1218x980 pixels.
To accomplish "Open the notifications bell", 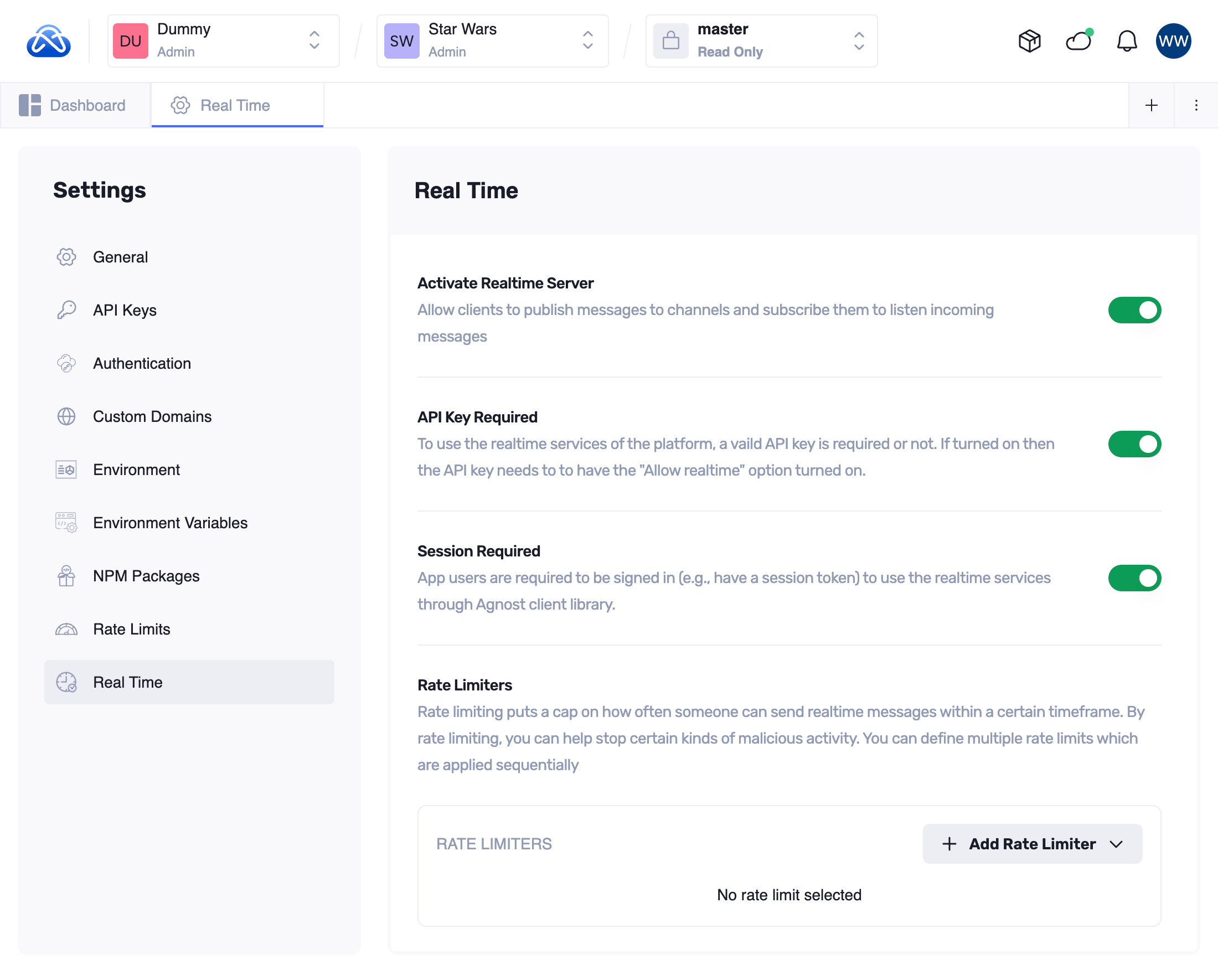I will click(x=1127, y=41).
